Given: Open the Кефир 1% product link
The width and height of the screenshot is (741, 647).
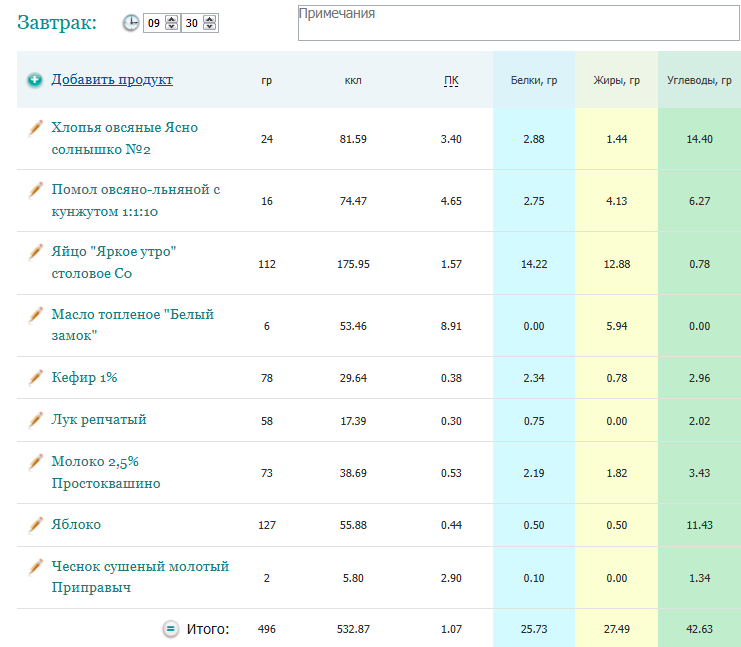Looking at the screenshot, I should coord(84,377).
